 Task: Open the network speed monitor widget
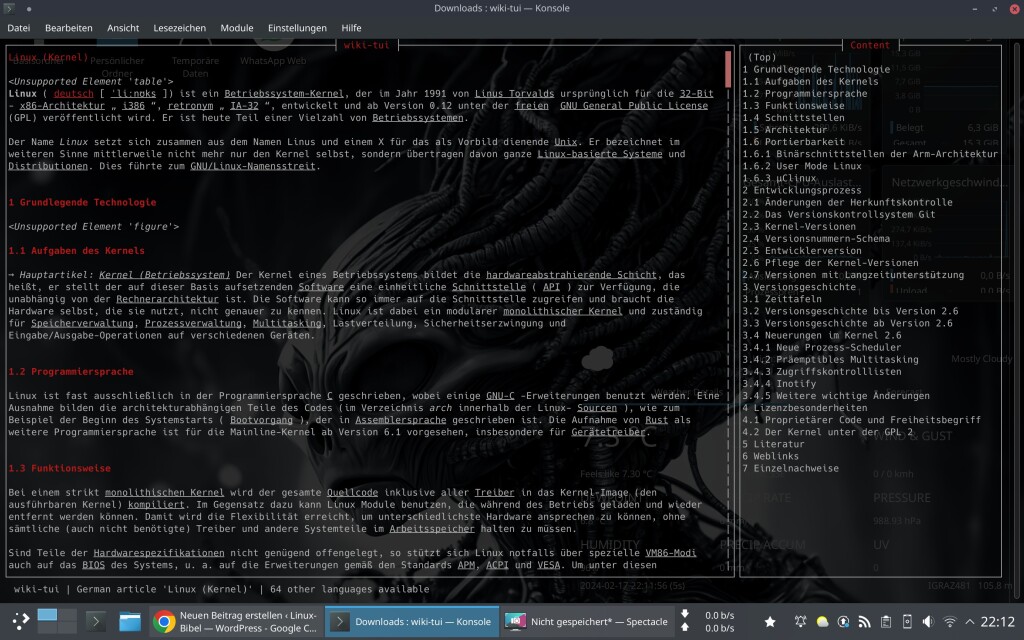point(708,622)
